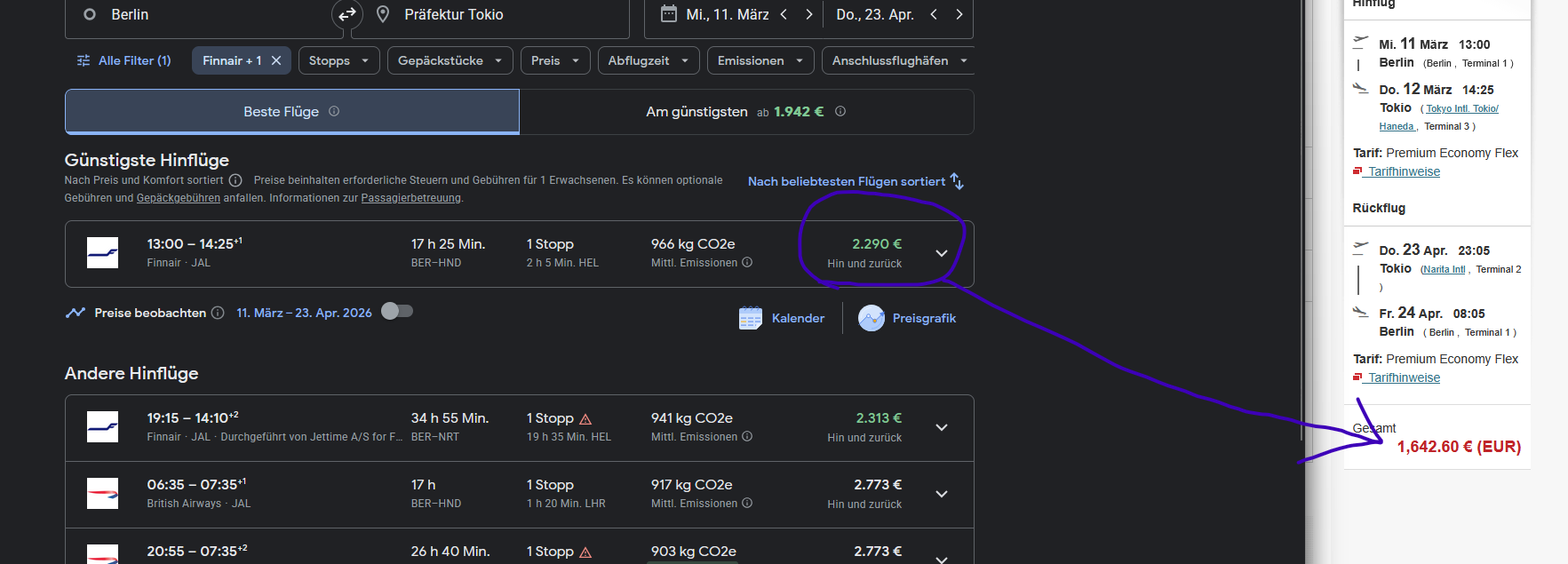Open the Anschlussflughäfen filter dropdown
Image resolution: width=1568 pixels, height=564 pixels.
tap(898, 60)
